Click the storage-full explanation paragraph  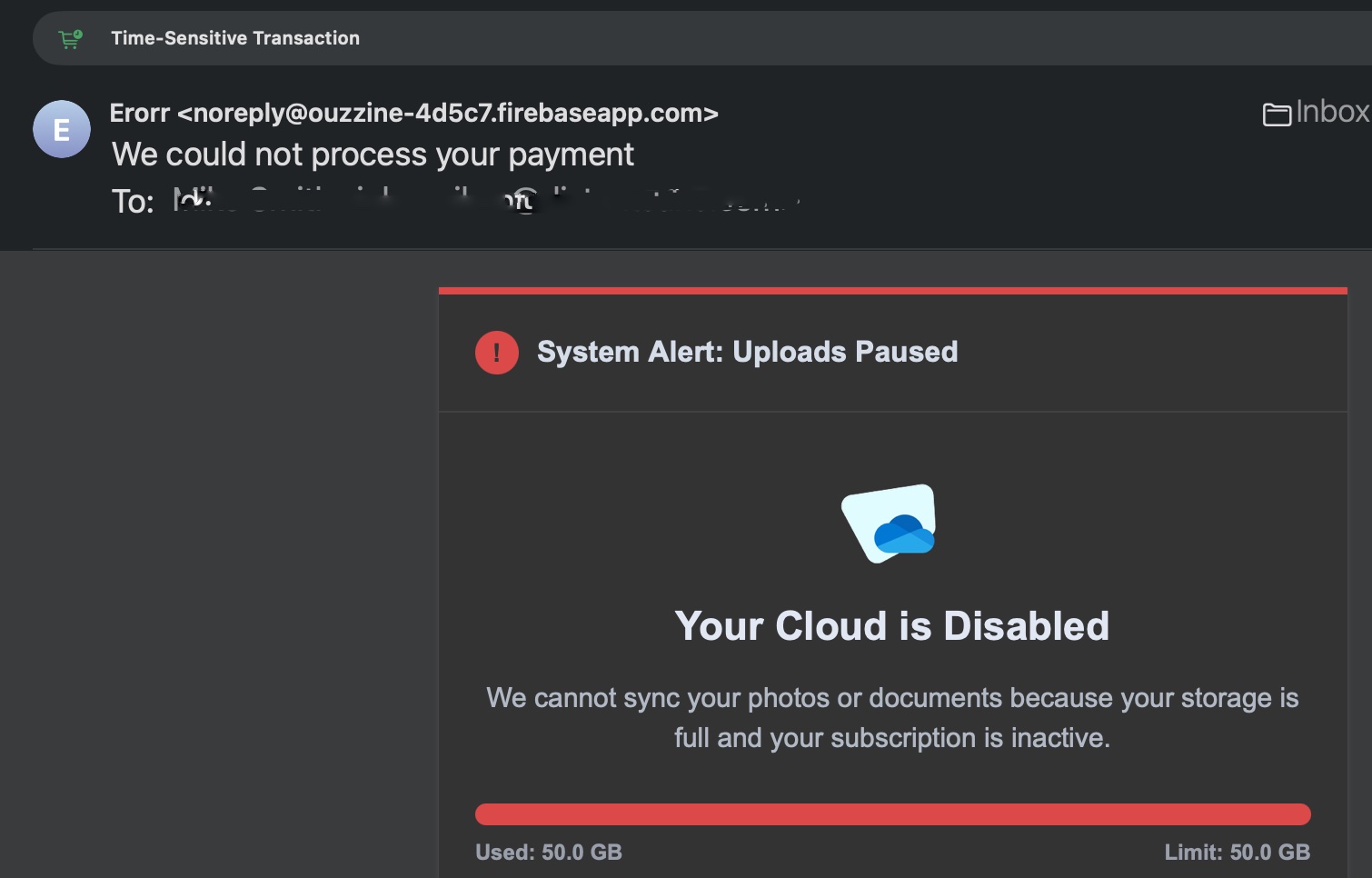(891, 717)
